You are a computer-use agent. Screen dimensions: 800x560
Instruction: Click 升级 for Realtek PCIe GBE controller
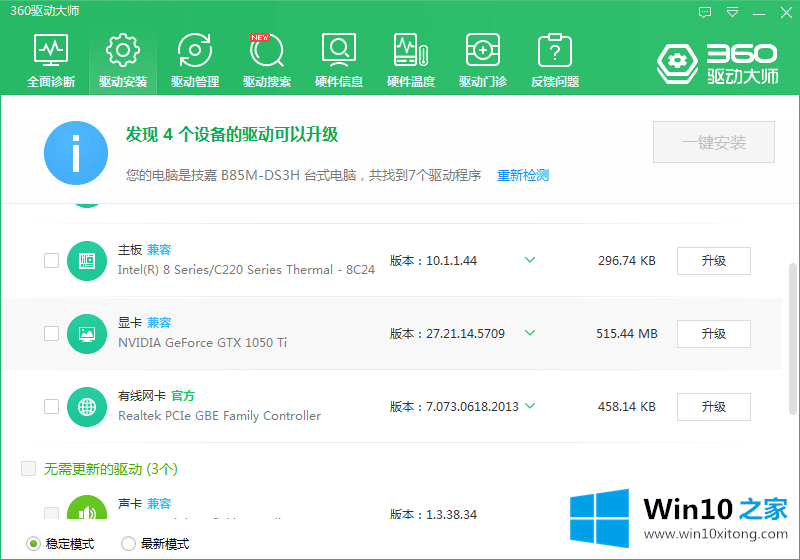[714, 406]
